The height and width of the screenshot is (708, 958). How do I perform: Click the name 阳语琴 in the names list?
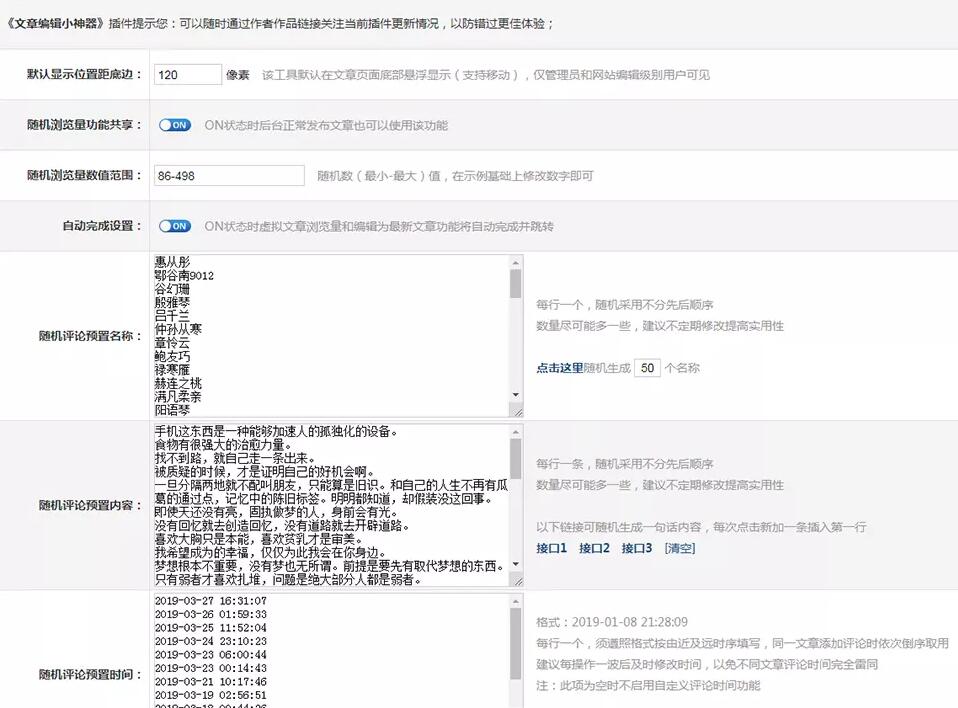(x=172, y=410)
